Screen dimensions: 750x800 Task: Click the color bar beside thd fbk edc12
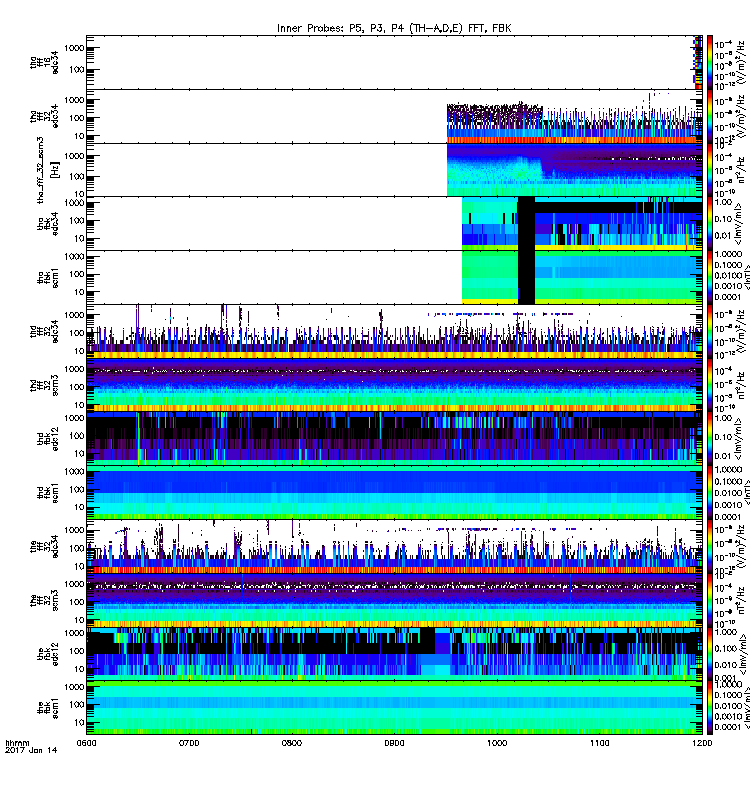click(x=710, y=439)
